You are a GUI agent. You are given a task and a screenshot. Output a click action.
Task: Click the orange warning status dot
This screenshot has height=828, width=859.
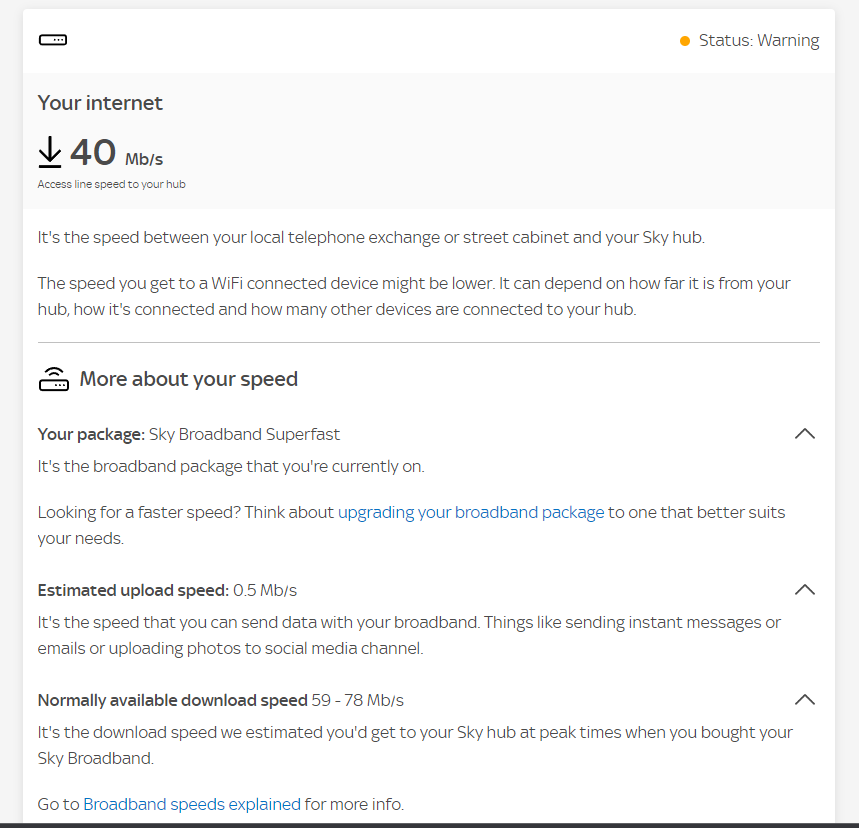click(684, 41)
